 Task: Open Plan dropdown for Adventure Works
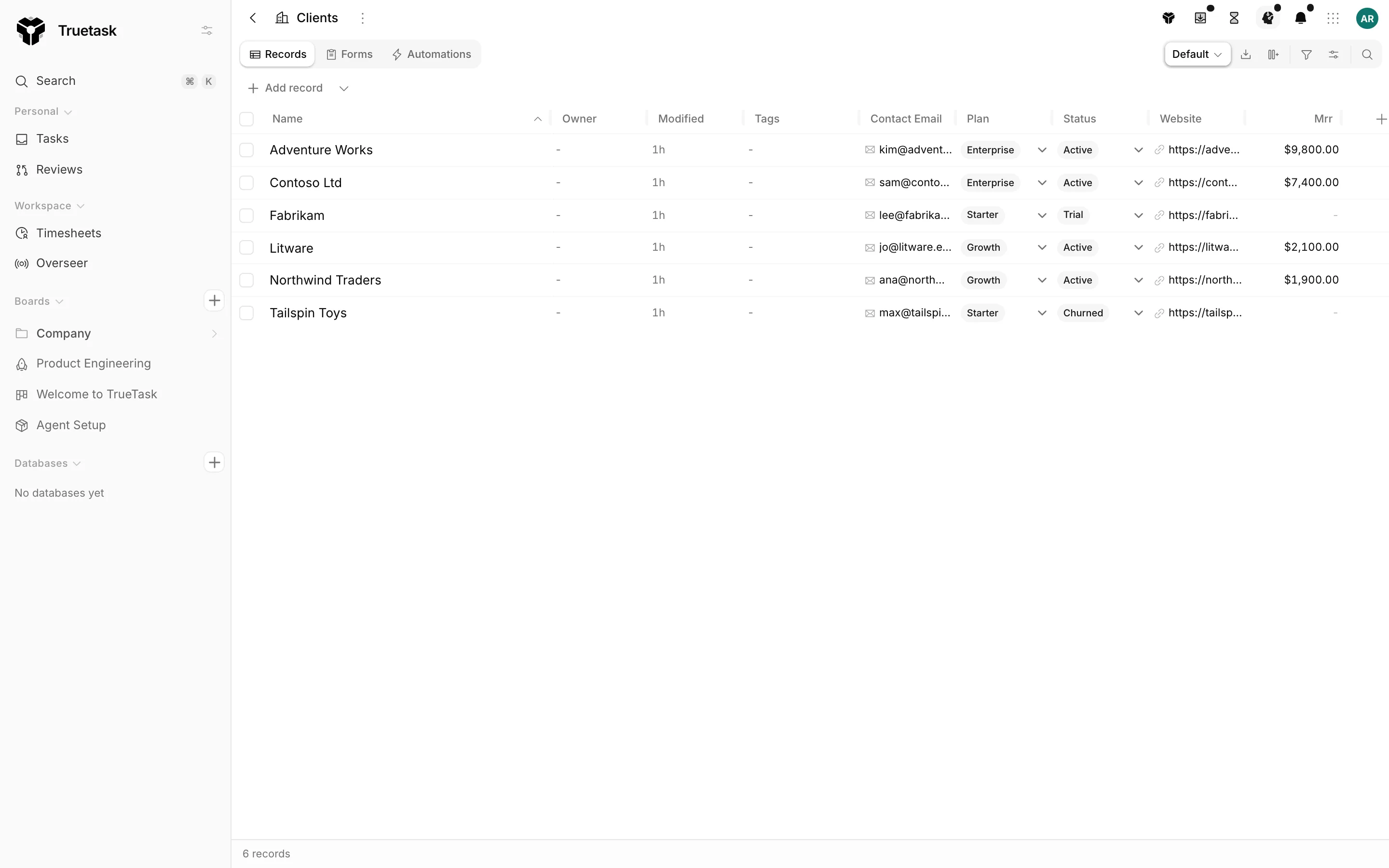tap(1042, 150)
